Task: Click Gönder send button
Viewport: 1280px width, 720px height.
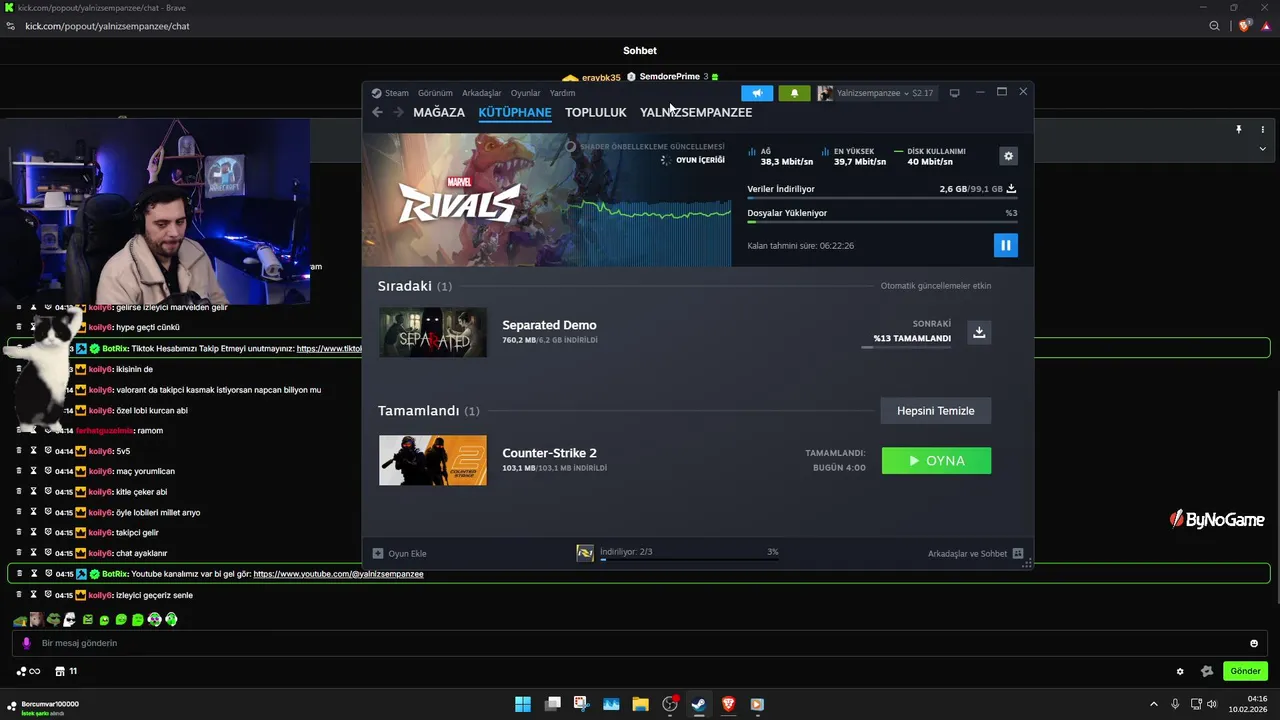Action: (x=1245, y=671)
